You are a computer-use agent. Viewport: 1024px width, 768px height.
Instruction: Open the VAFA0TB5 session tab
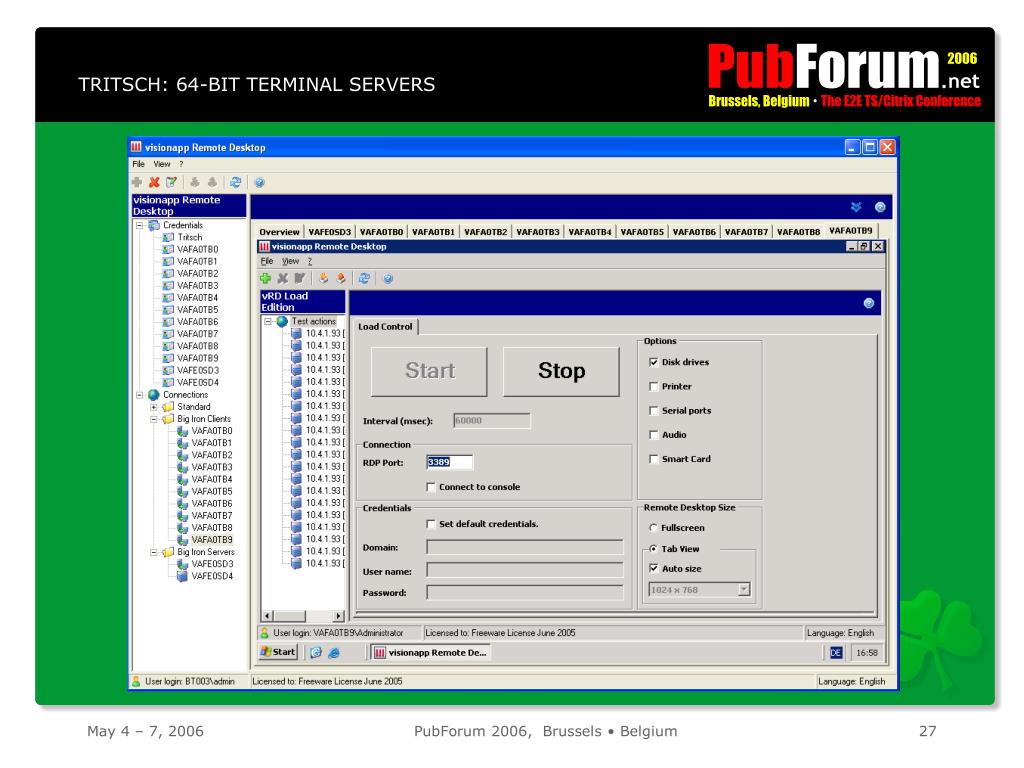[x=642, y=232]
